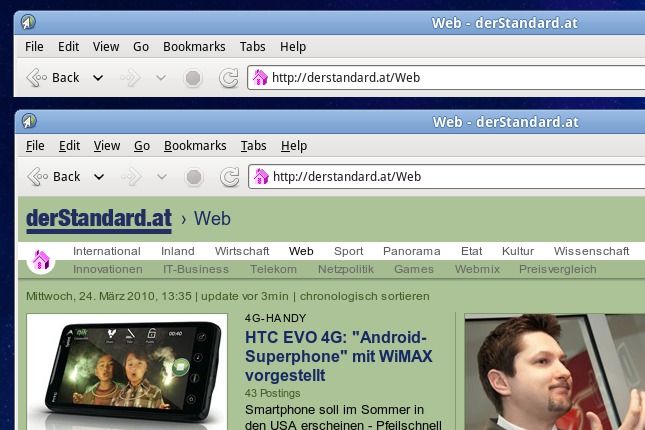Open Innovationen subsection link
Screen dimensions: 645x430
(x=108, y=269)
